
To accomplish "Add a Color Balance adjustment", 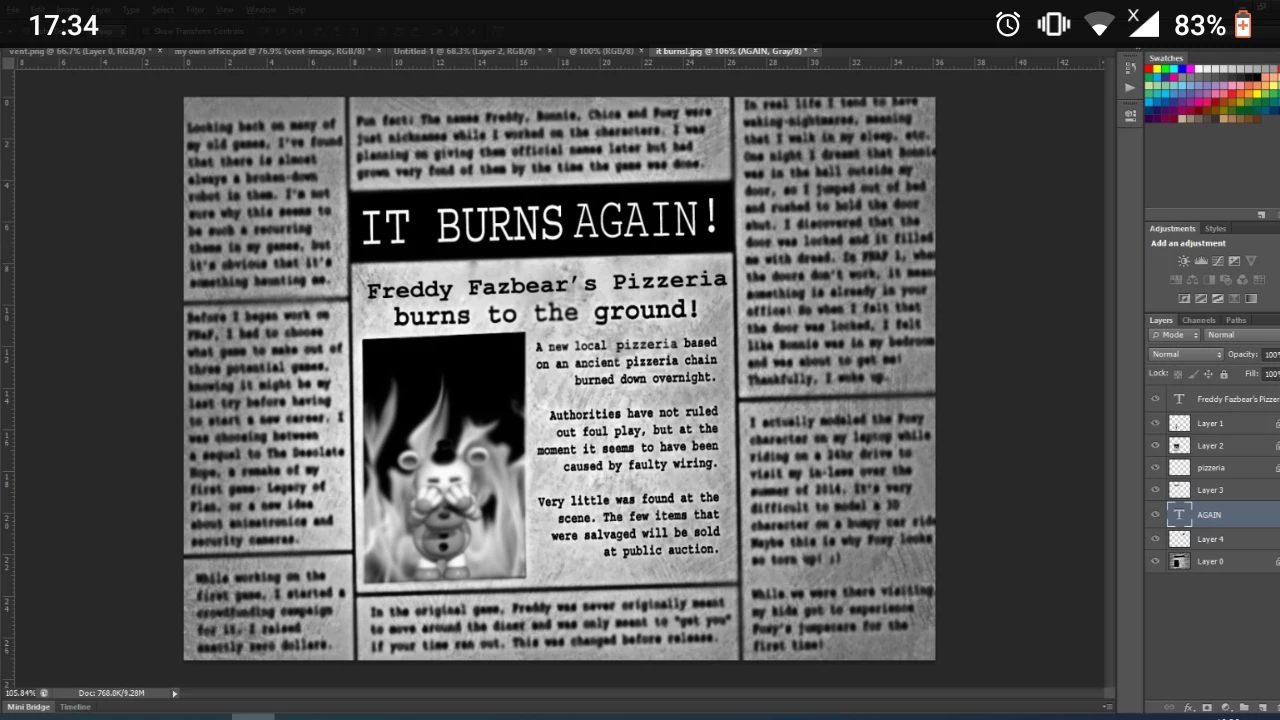I will 1192,280.
